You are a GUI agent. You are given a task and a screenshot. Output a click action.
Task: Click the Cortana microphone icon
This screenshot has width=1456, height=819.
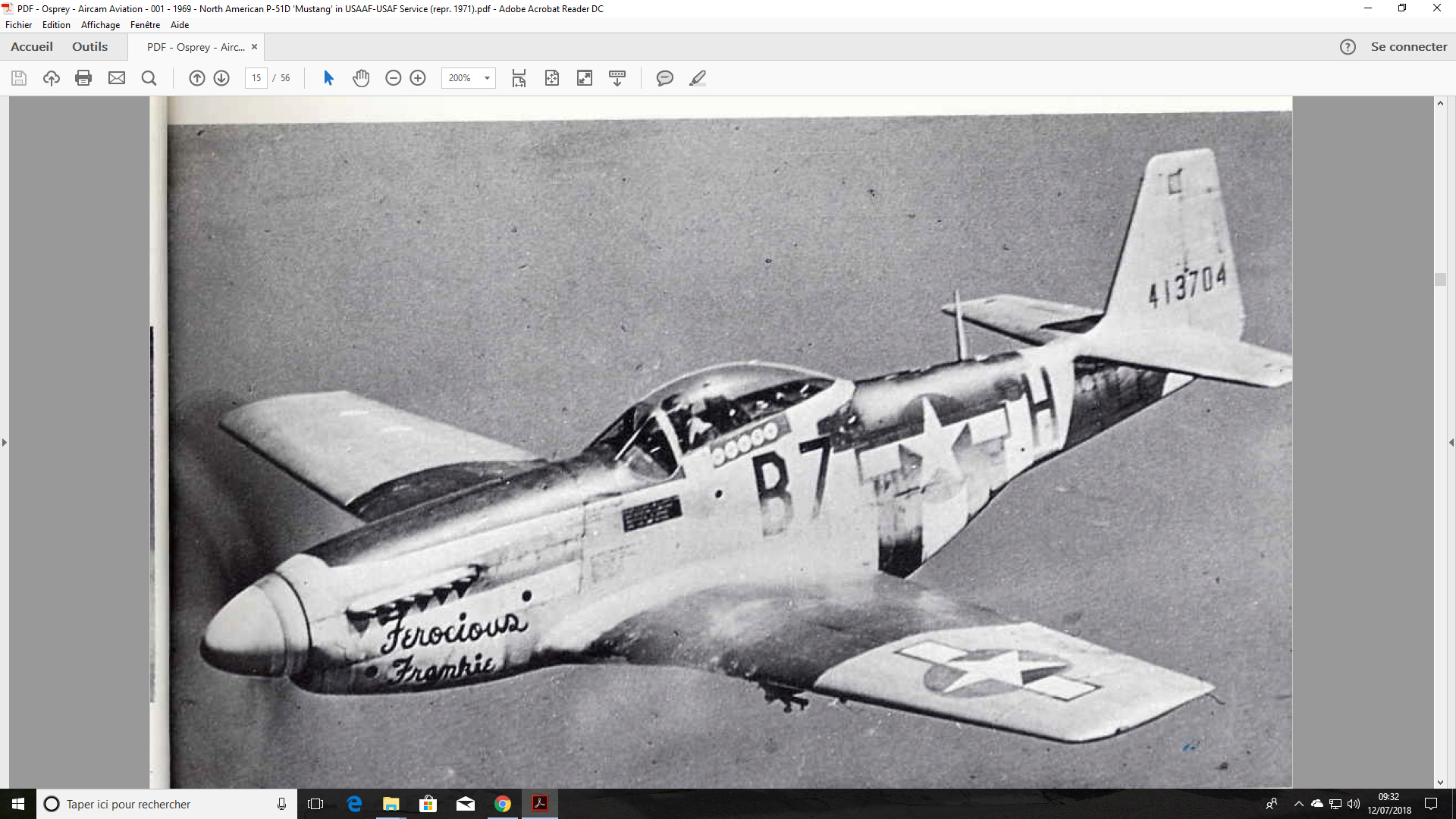click(x=281, y=804)
